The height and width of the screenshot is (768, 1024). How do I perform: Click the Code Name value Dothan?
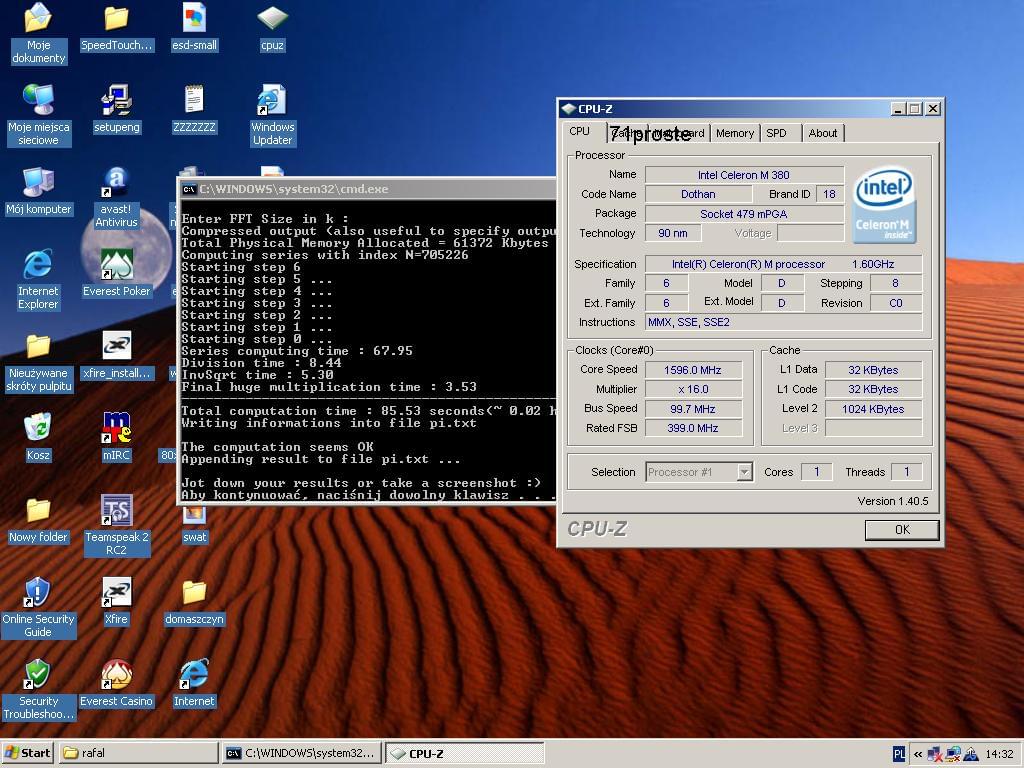coord(698,194)
